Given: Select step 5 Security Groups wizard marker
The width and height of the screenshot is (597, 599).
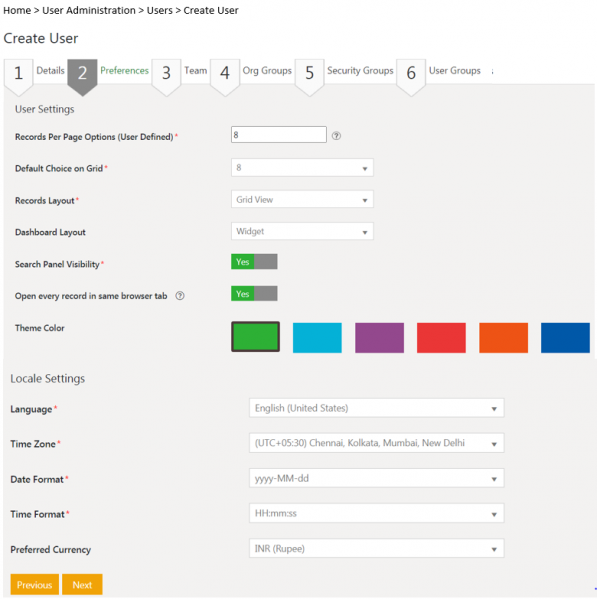Looking at the screenshot, I should [310, 77].
